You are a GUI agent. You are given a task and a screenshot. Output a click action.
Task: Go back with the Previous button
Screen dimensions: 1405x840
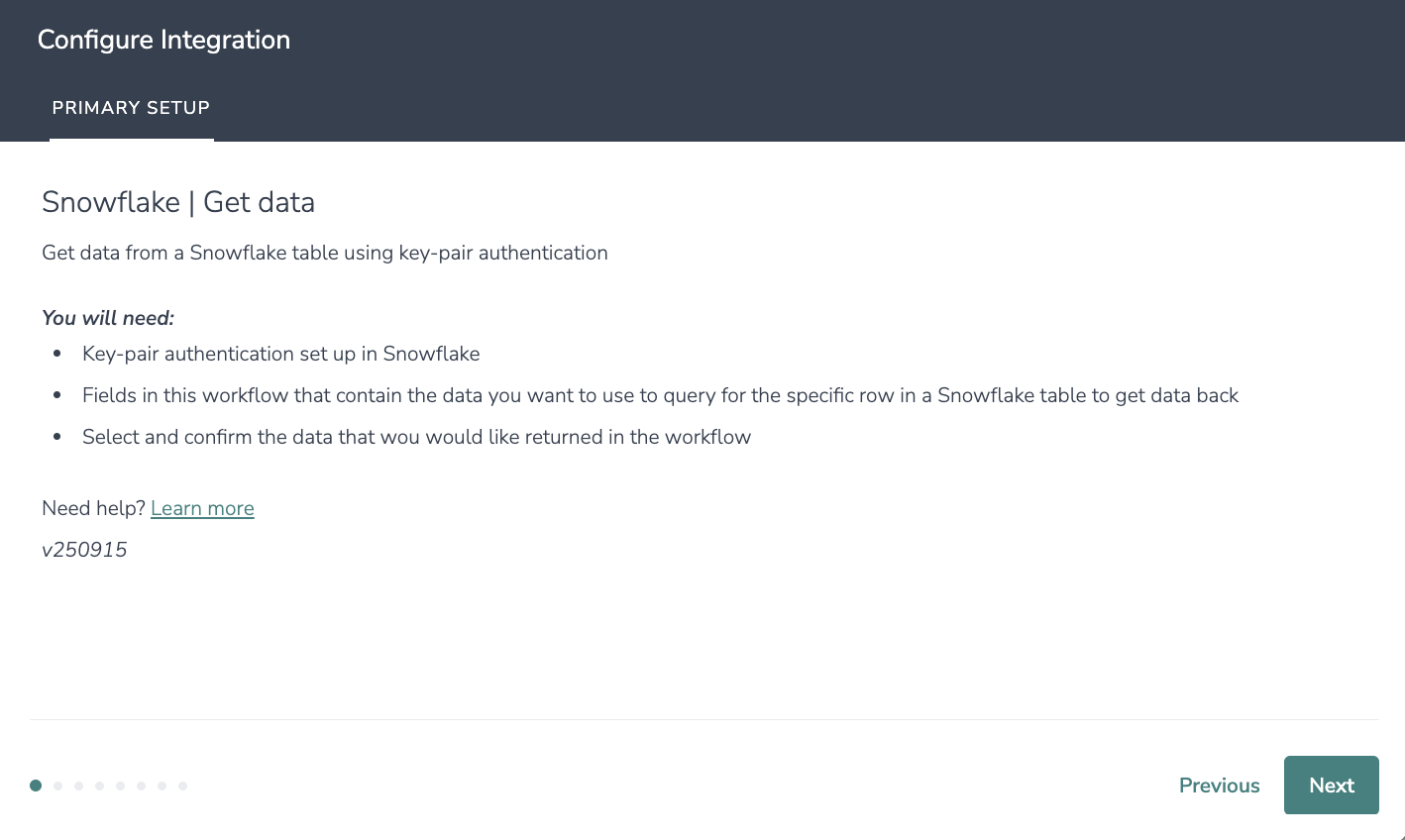tap(1219, 786)
